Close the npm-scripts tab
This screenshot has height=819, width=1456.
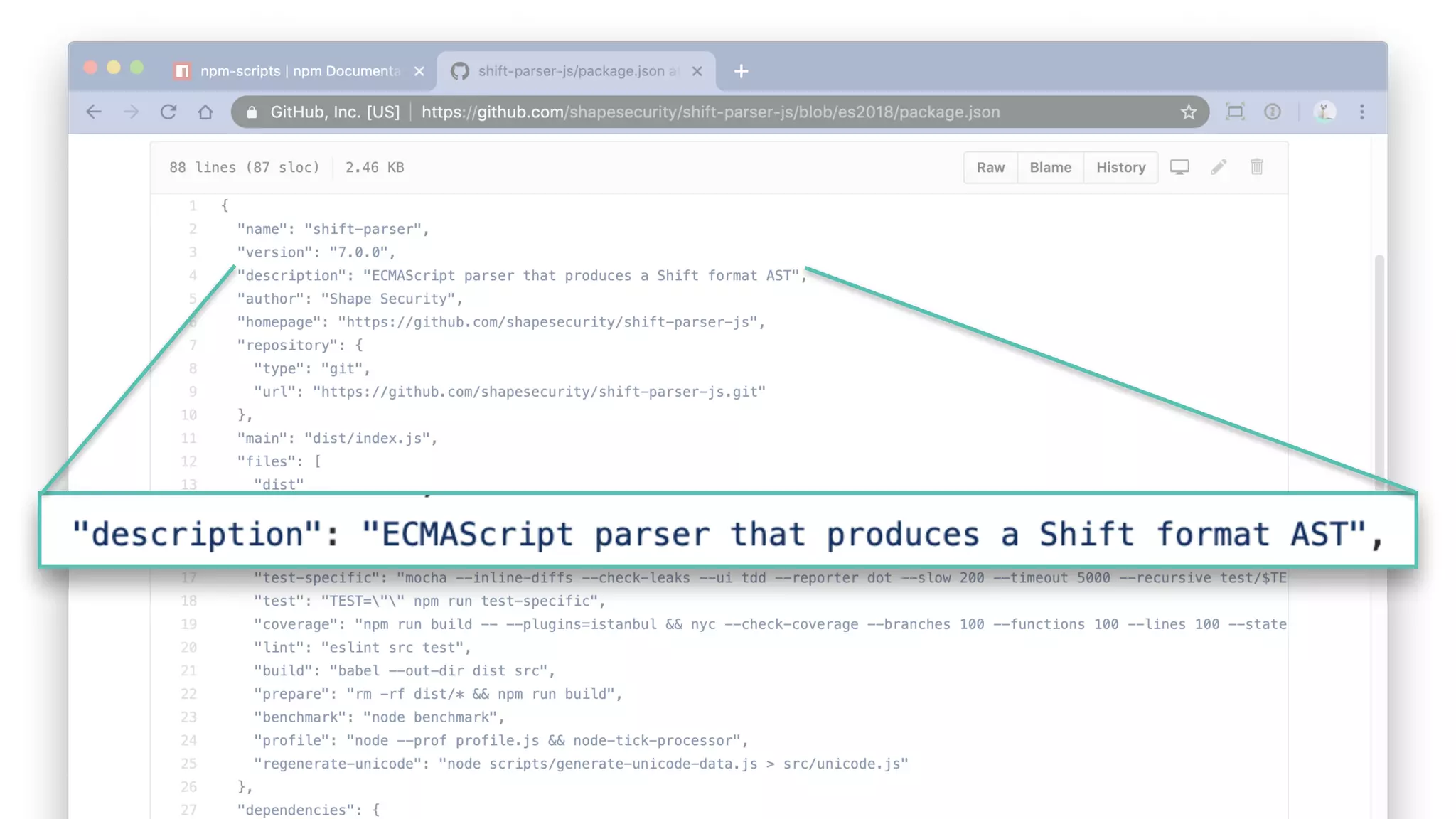(419, 71)
